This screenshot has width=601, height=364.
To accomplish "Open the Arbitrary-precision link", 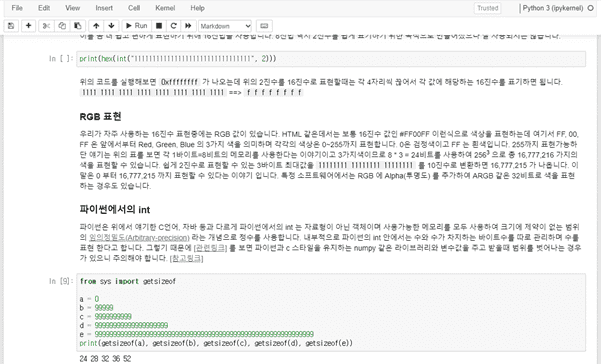I will 139,238.
